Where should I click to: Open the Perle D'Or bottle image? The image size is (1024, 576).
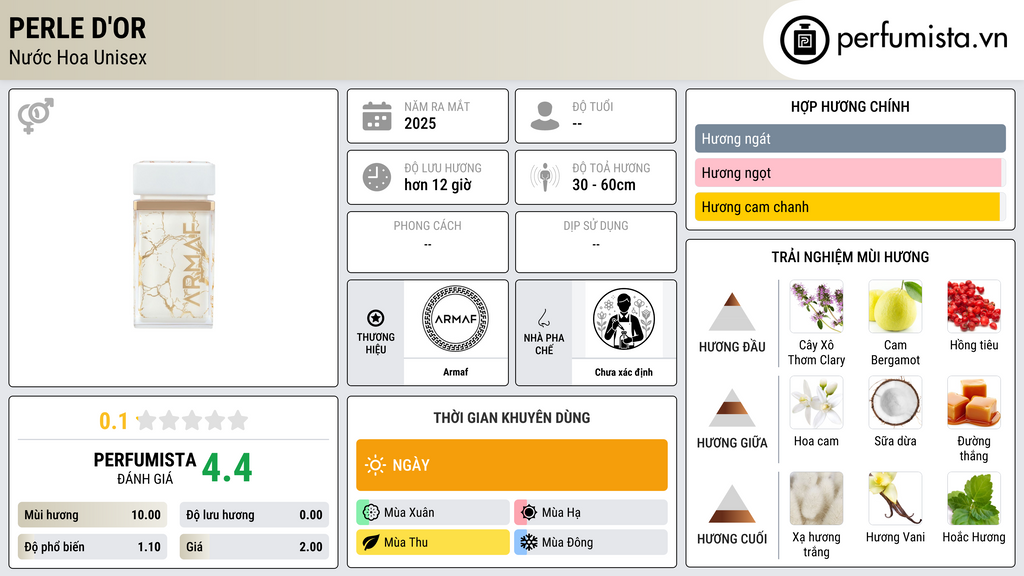(x=174, y=244)
